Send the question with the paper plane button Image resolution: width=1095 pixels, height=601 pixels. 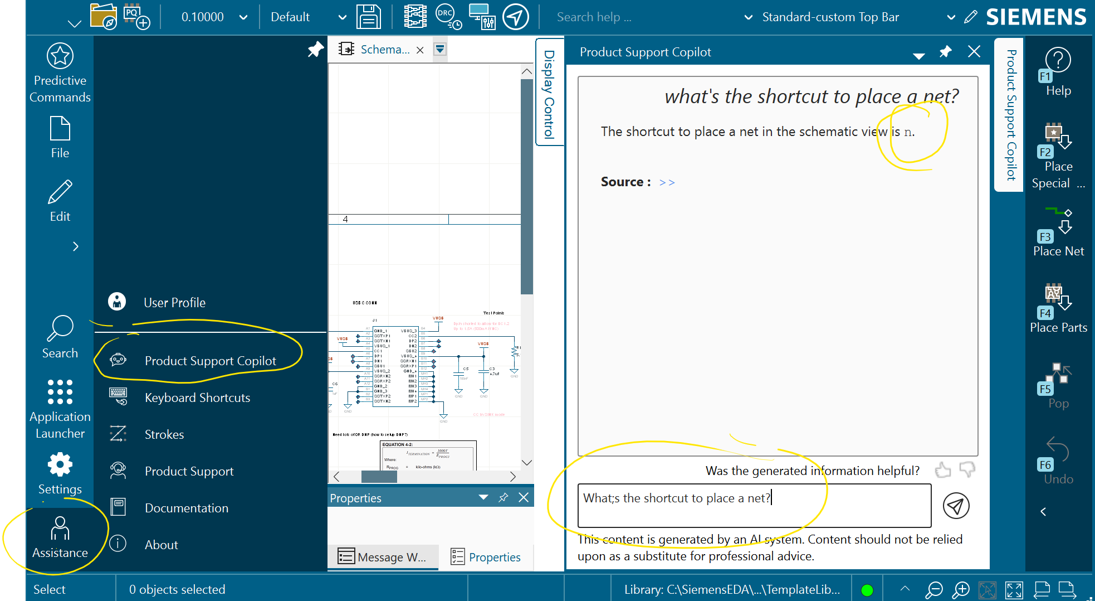(x=956, y=505)
